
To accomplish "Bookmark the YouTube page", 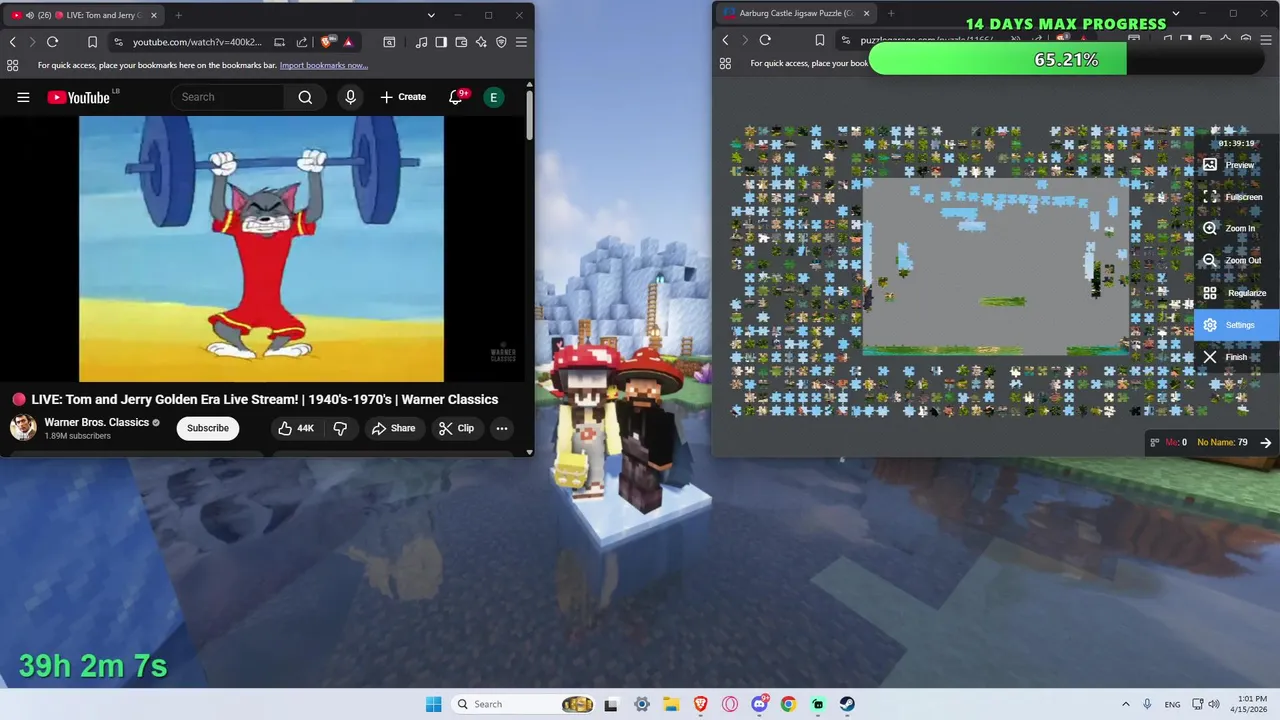I will (92, 42).
